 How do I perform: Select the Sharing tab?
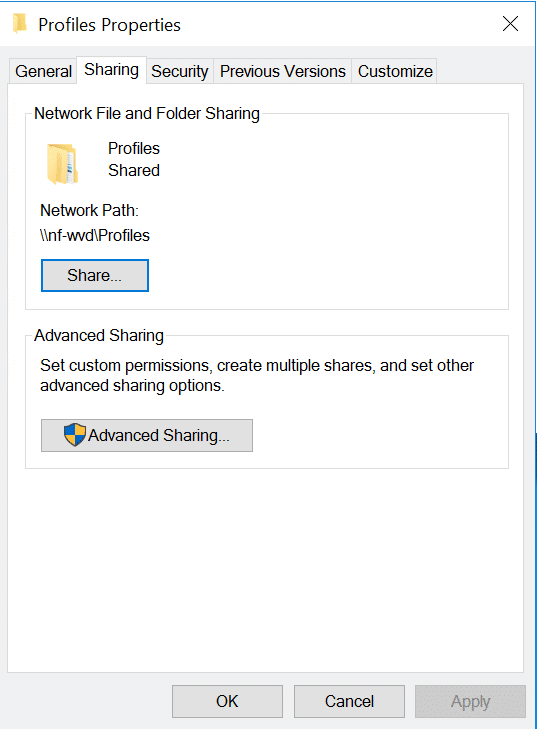[112, 70]
